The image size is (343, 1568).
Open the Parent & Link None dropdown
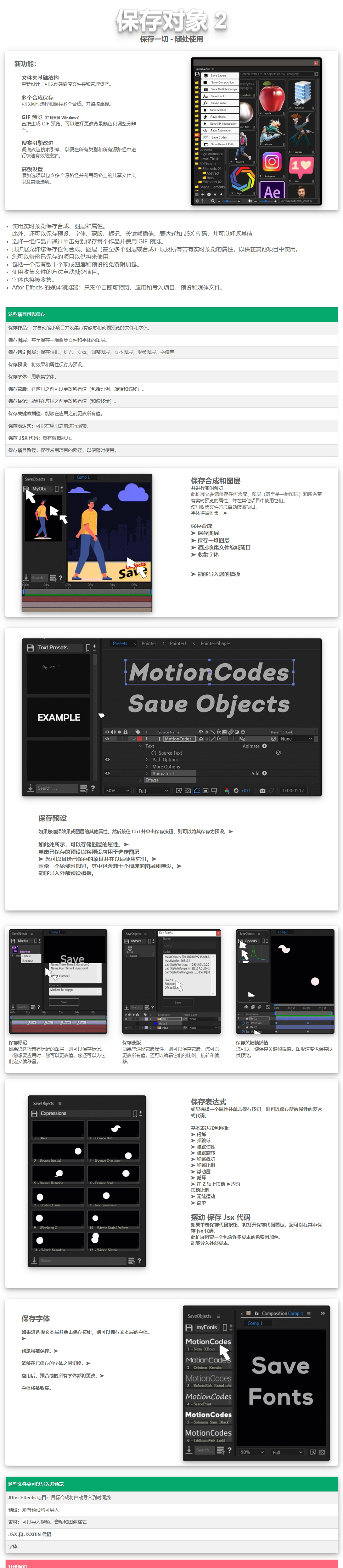[297, 739]
